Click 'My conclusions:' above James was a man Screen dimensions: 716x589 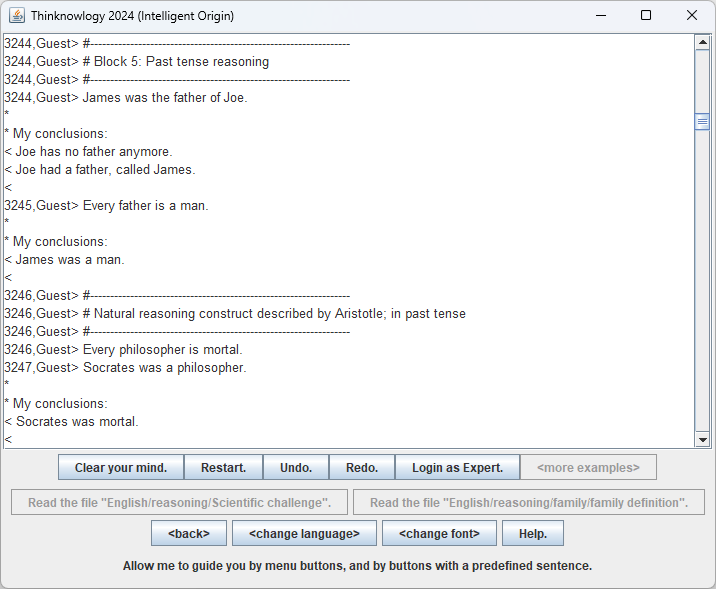60,242
